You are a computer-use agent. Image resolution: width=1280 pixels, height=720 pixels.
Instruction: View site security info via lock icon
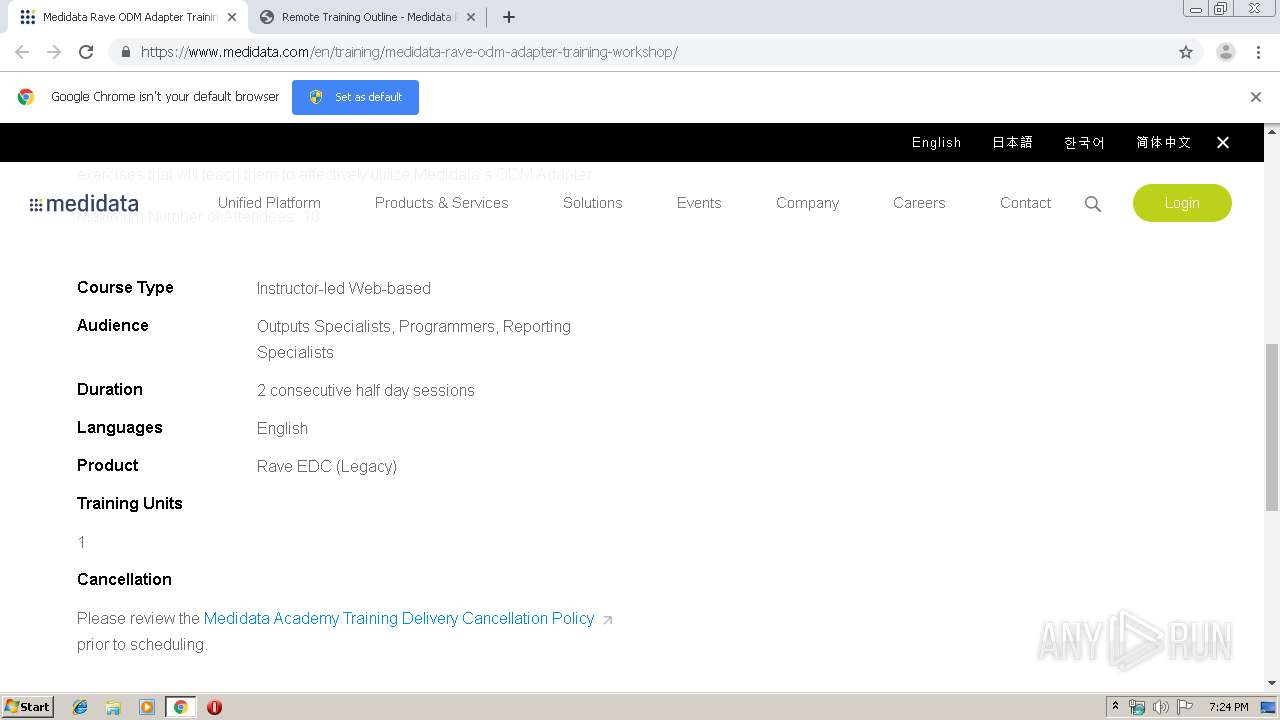pos(125,52)
